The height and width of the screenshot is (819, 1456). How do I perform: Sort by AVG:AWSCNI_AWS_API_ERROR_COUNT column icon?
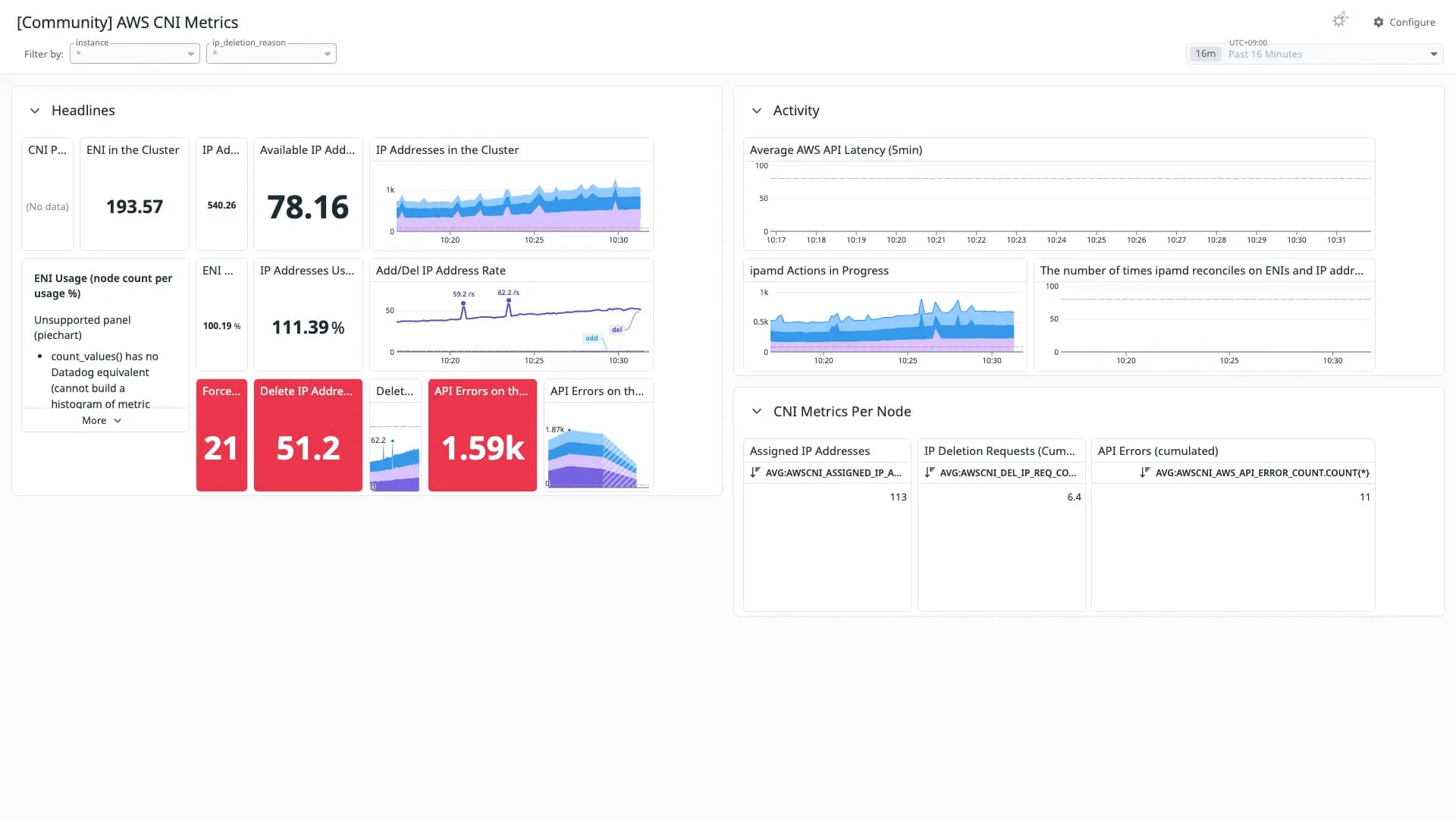coord(1145,472)
